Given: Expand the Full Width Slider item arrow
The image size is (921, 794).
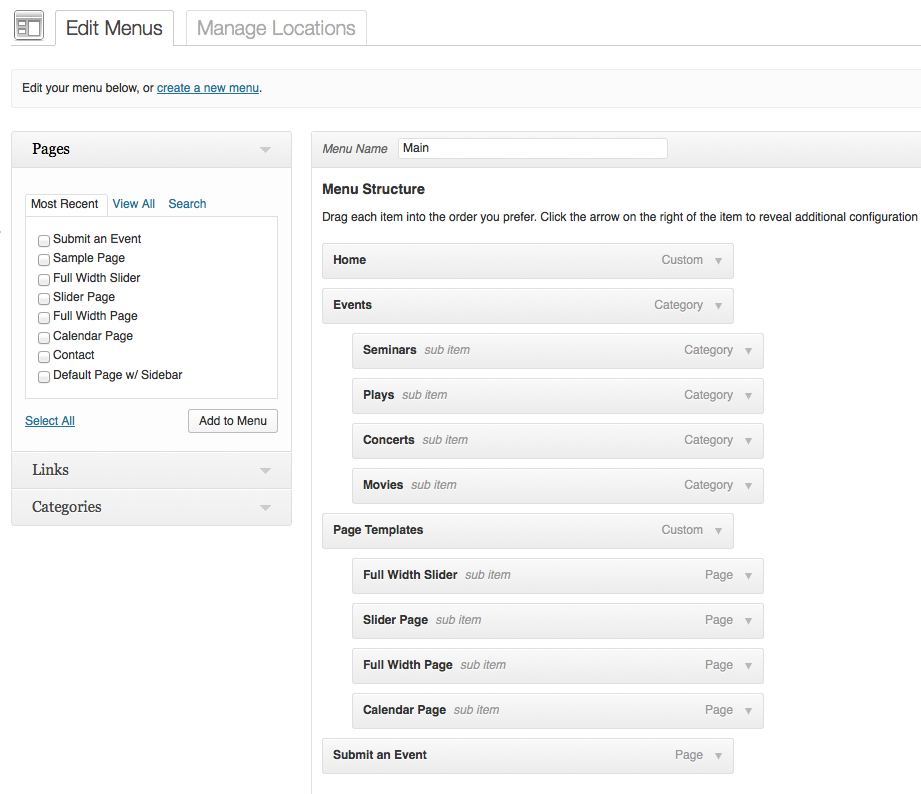Looking at the screenshot, I should pos(748,576).
